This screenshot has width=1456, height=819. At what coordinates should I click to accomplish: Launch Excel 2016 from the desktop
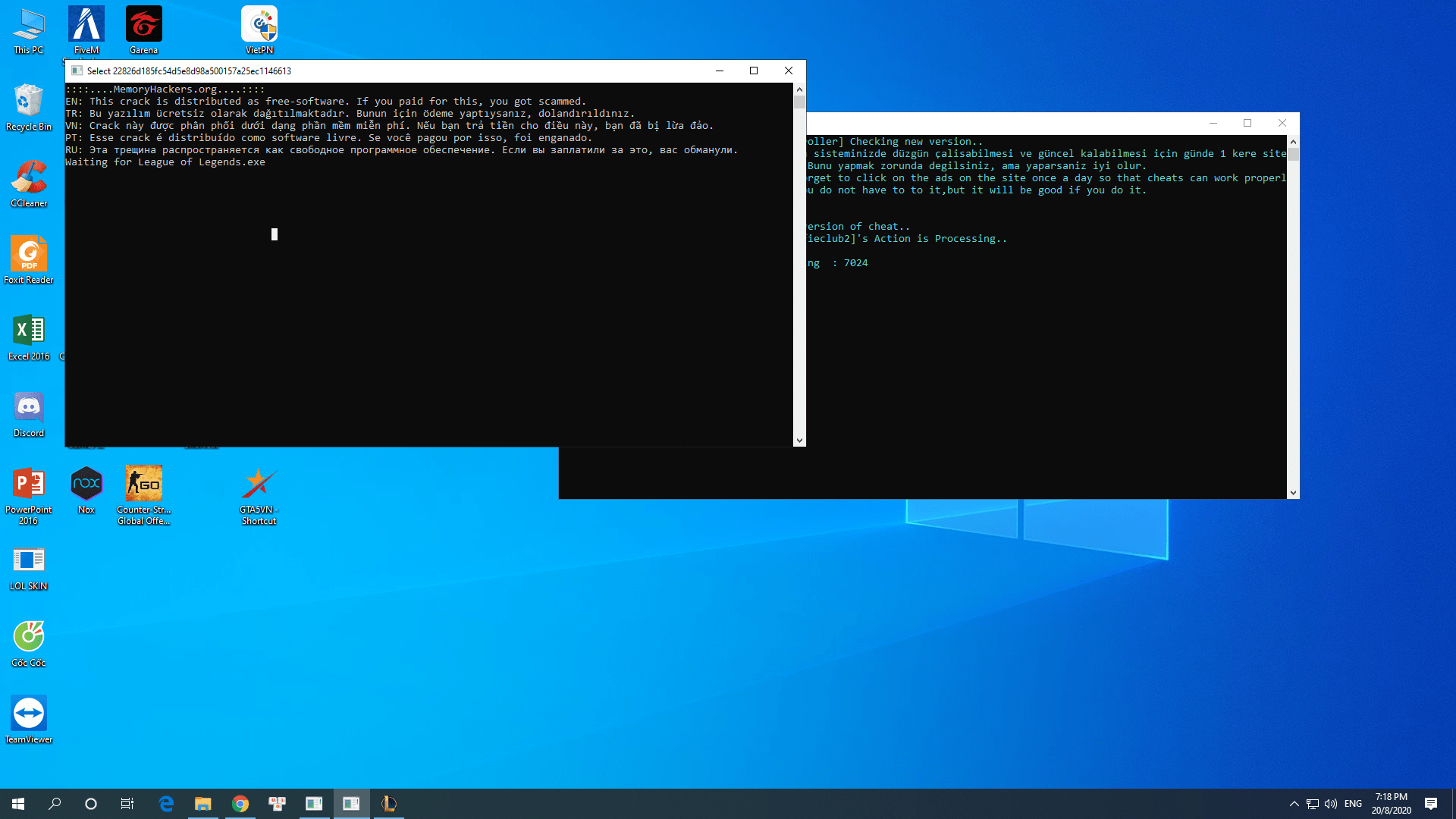[x=29, y=337]
